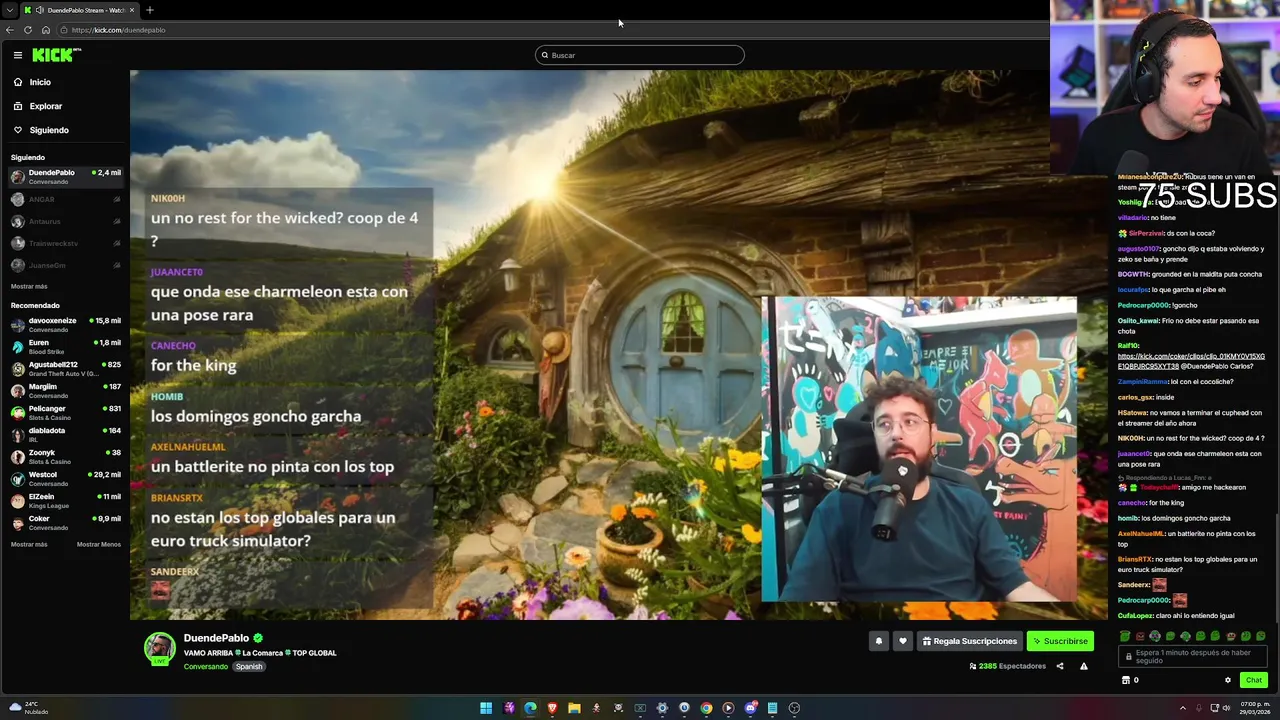The height and width of the screenshot is (720, 1280).
Task: Open Explorar in the sidebar
Action: (38, 106)
